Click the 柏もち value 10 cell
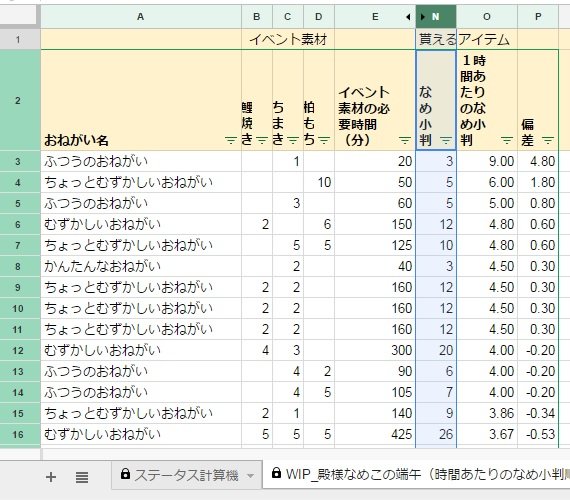The image size is (570, 500). tap(318, 183)
